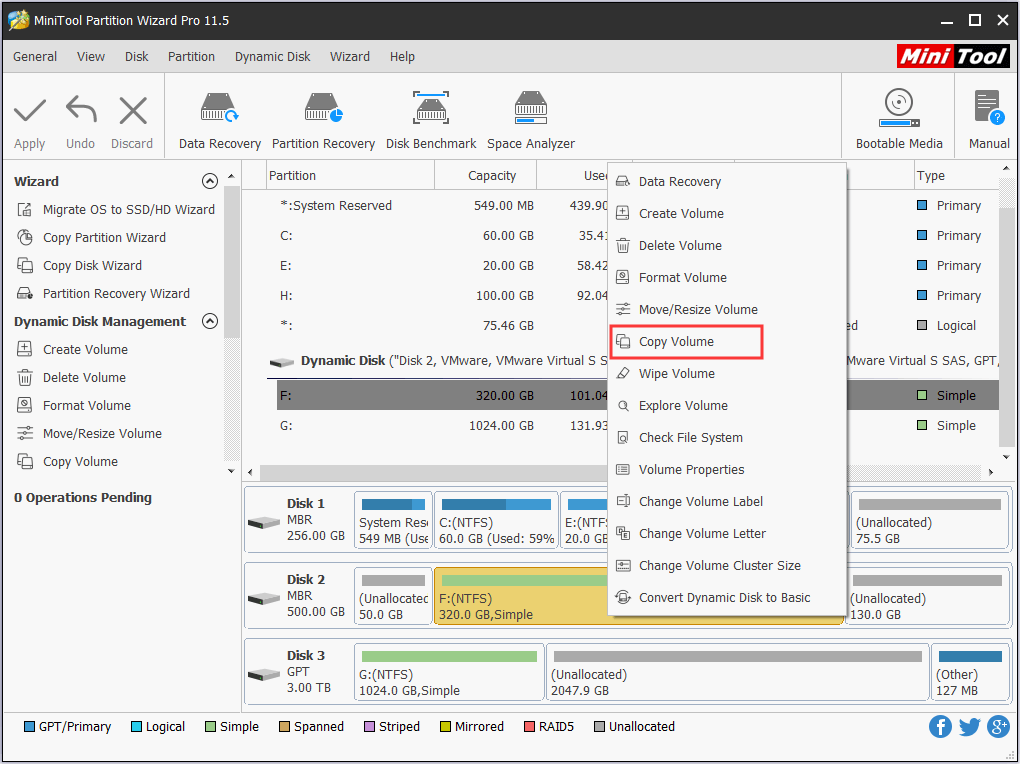Select the H: partition row
The image size is (1020, 764).
click(442, 295)
